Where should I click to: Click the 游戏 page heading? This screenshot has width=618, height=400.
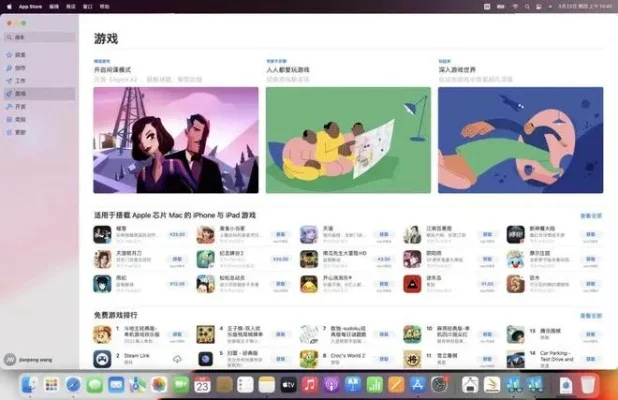pos(106,39)
